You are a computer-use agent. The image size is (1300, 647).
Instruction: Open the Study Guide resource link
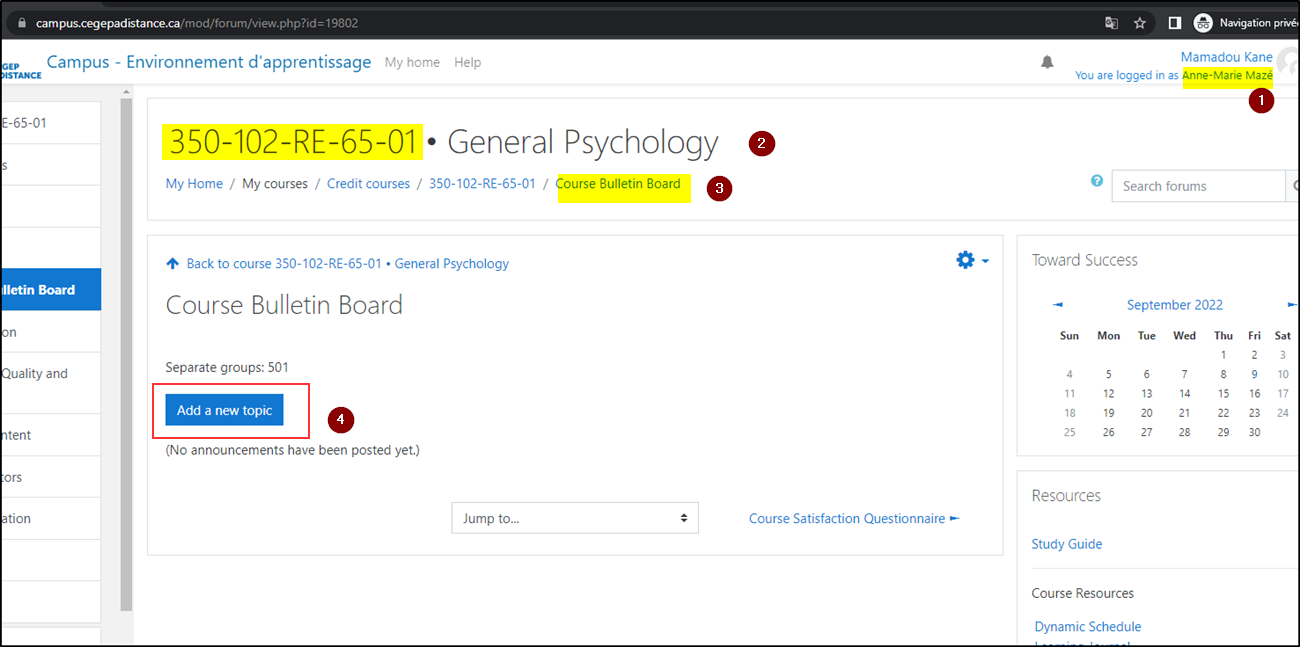pyautogui.click(x=1066, y=544)
